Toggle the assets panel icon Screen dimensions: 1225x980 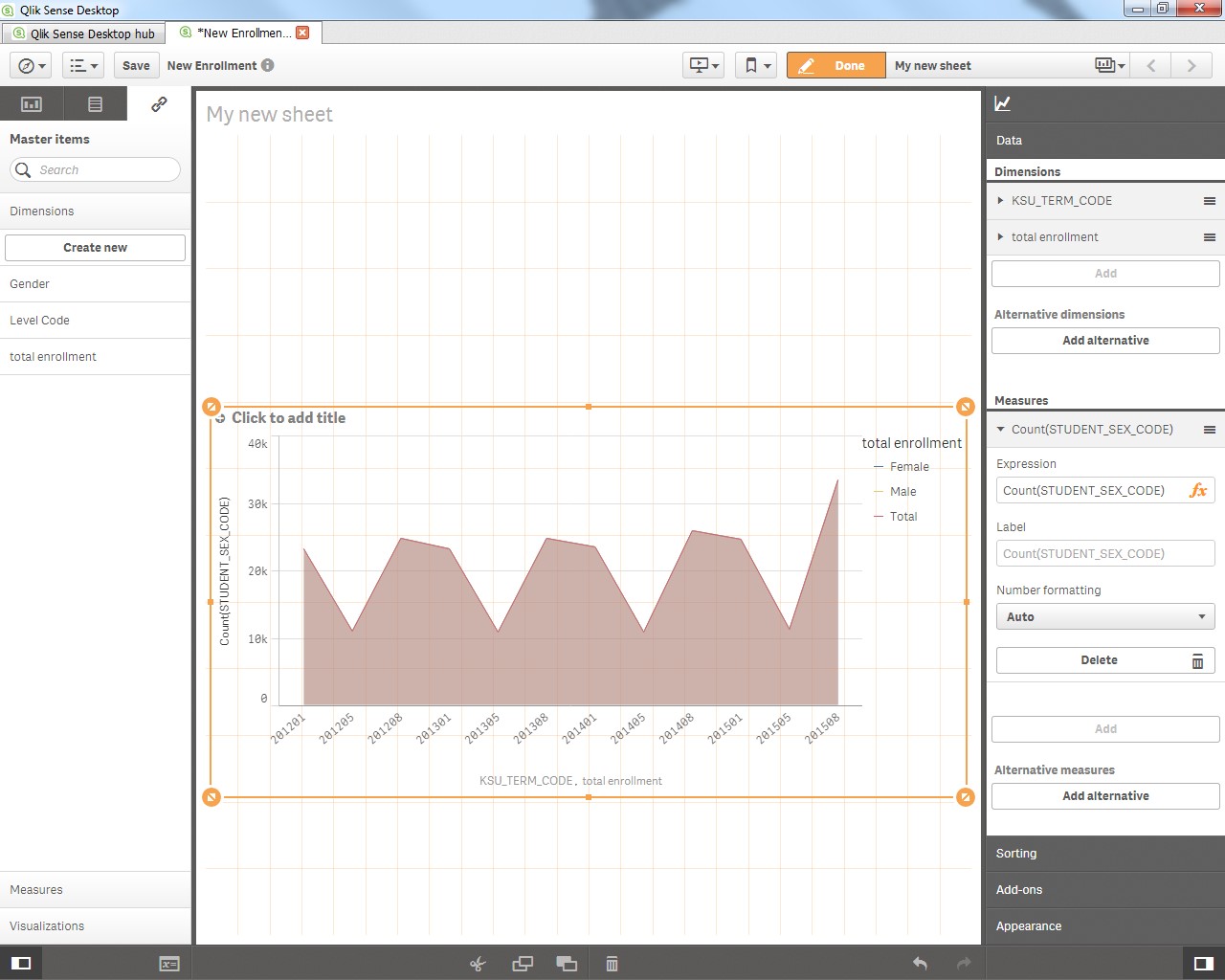(x=21, y=964)
